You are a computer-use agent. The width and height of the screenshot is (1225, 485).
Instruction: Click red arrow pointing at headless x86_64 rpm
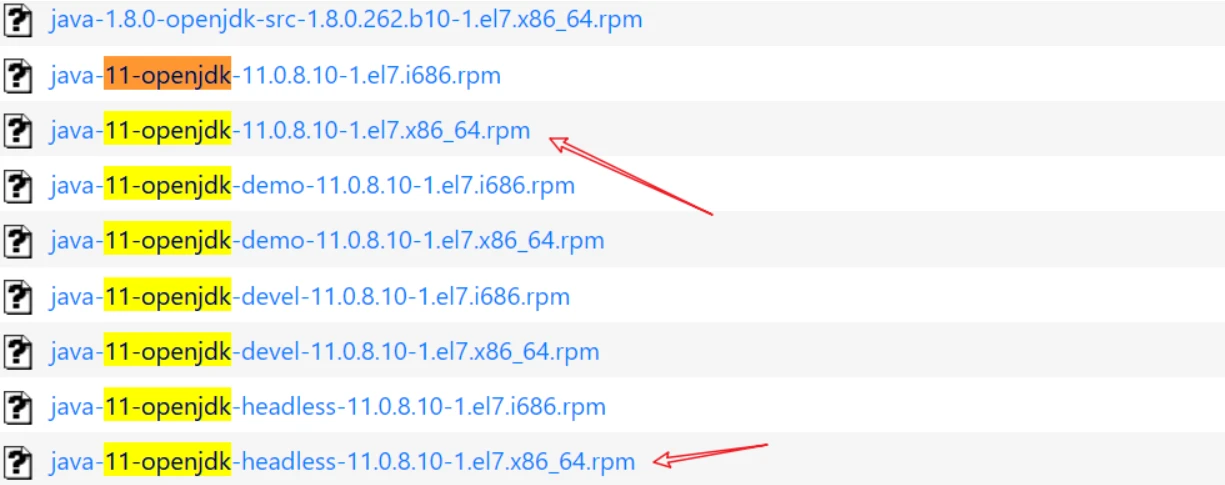point(710,453)
